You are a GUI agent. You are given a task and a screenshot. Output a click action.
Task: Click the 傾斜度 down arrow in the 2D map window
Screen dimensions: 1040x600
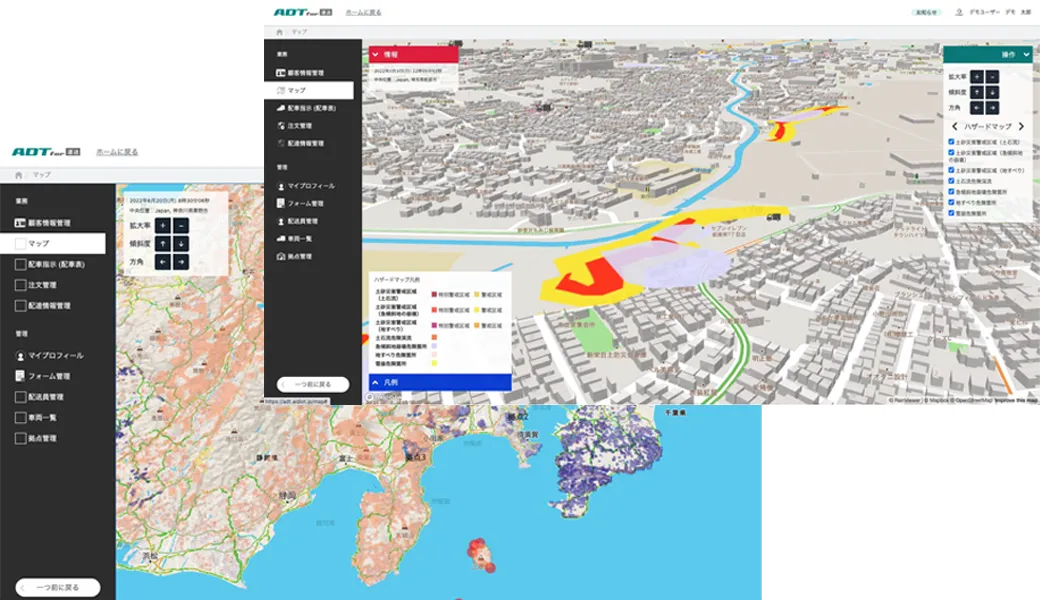(x=180, y=244)
